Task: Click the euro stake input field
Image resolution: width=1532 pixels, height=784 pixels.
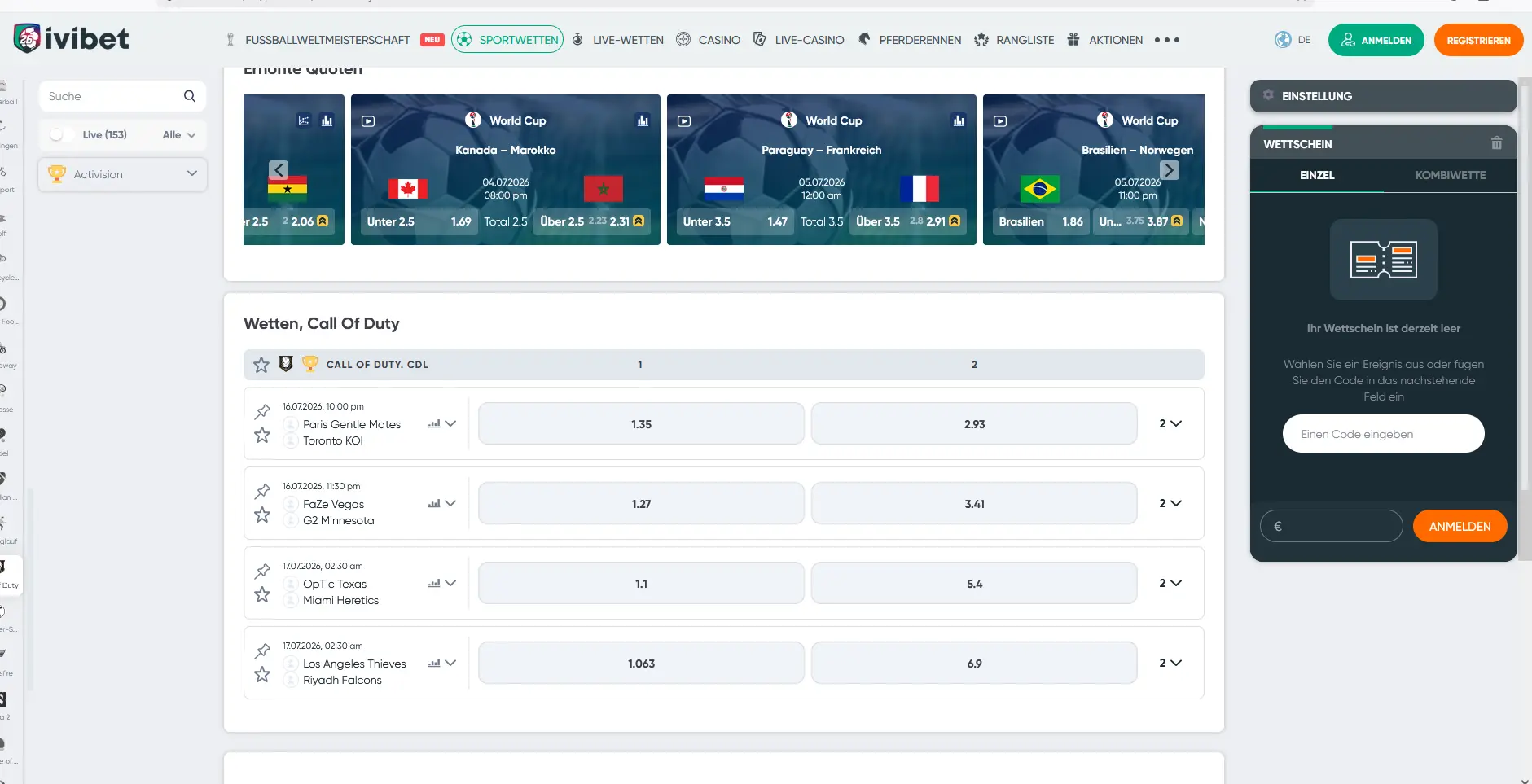Action: [1331, 526]
